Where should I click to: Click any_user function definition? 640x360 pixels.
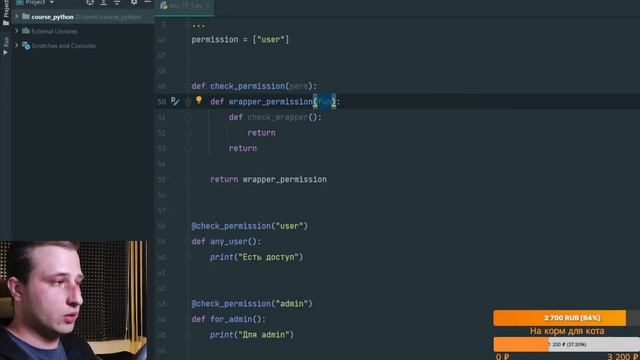click(x=226, y=242)
